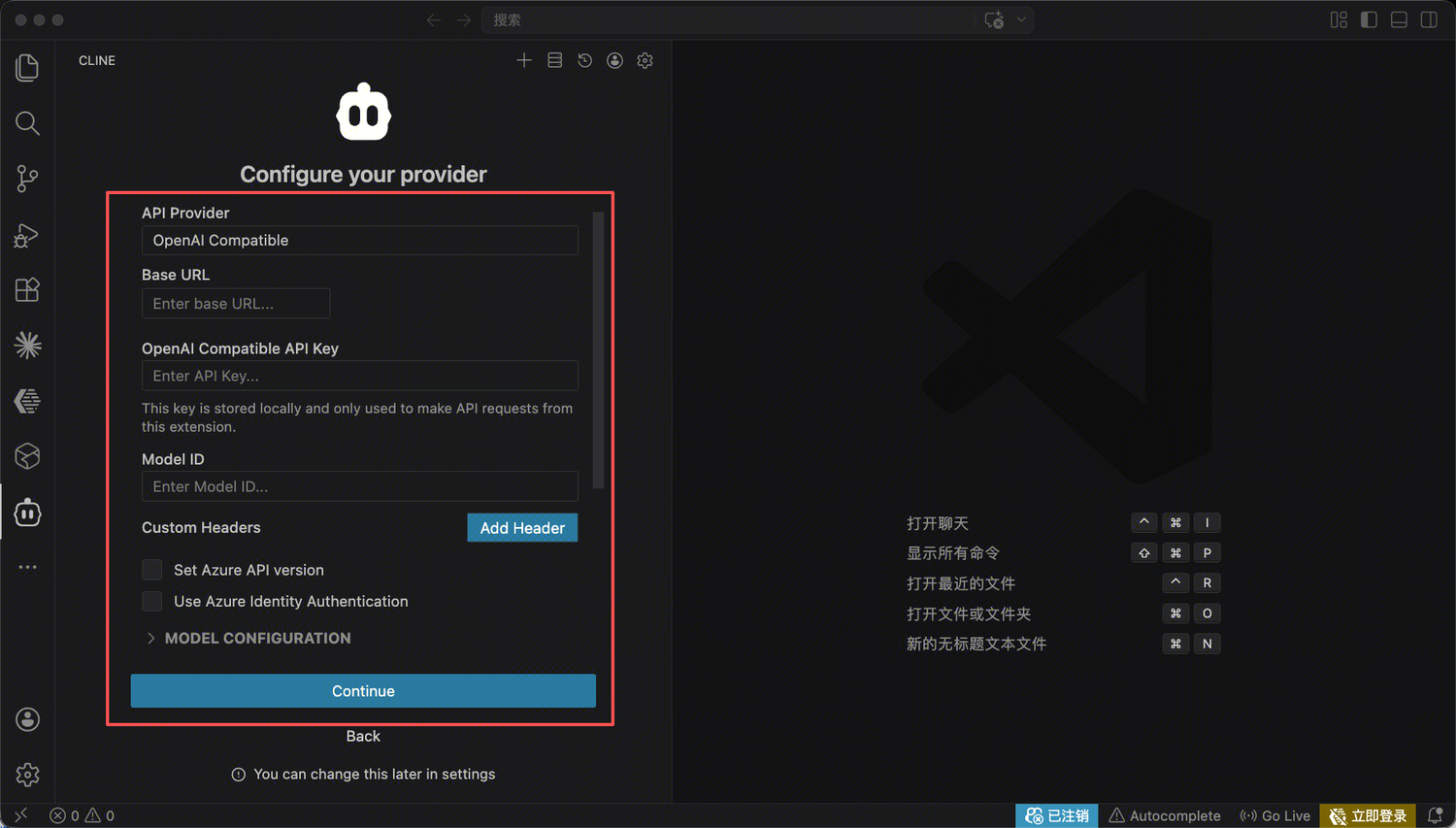Open the Run and Debug view
The height and width of the screenshot is (828, 1456).
pos(27,235)
